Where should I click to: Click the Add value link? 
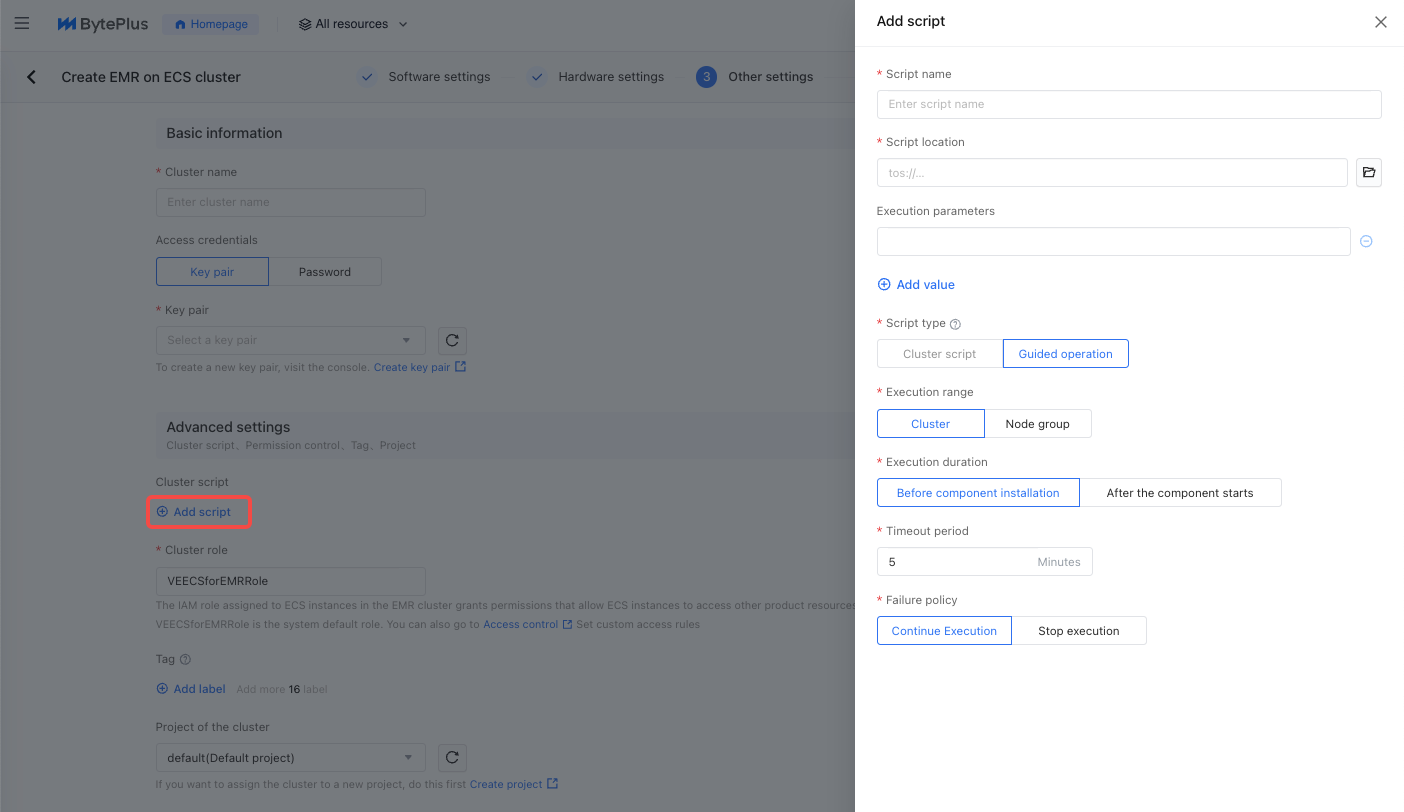(916, 285)
